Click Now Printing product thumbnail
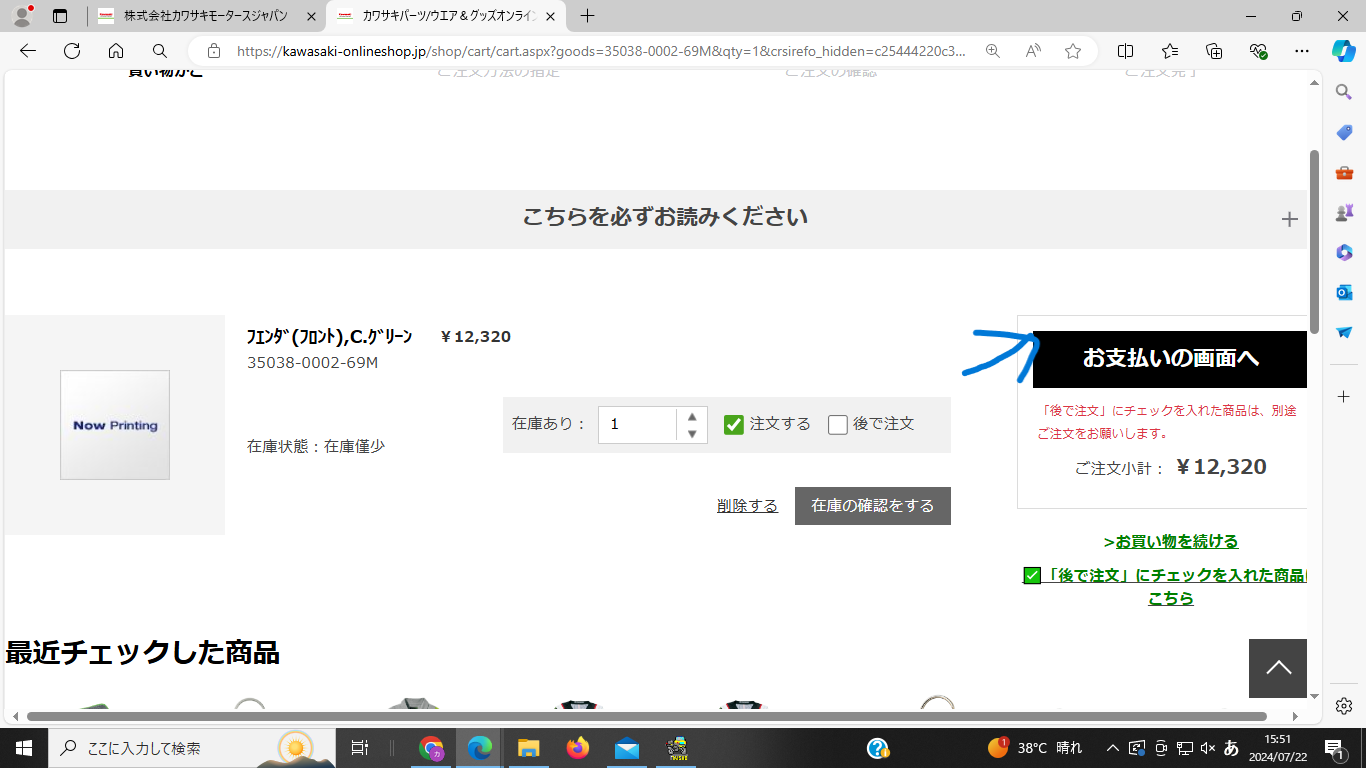 (115, 425)
